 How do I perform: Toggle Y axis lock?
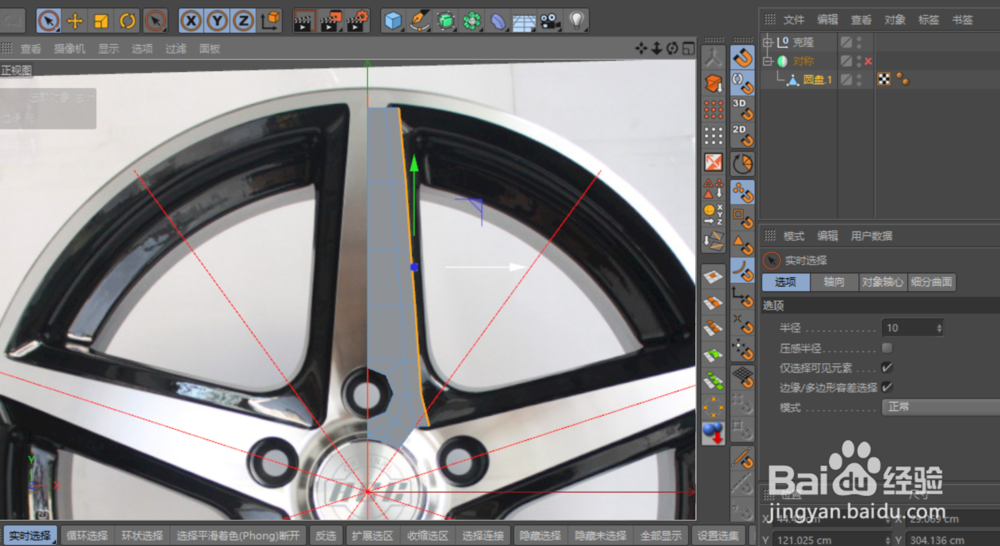[x=217, y=21]
